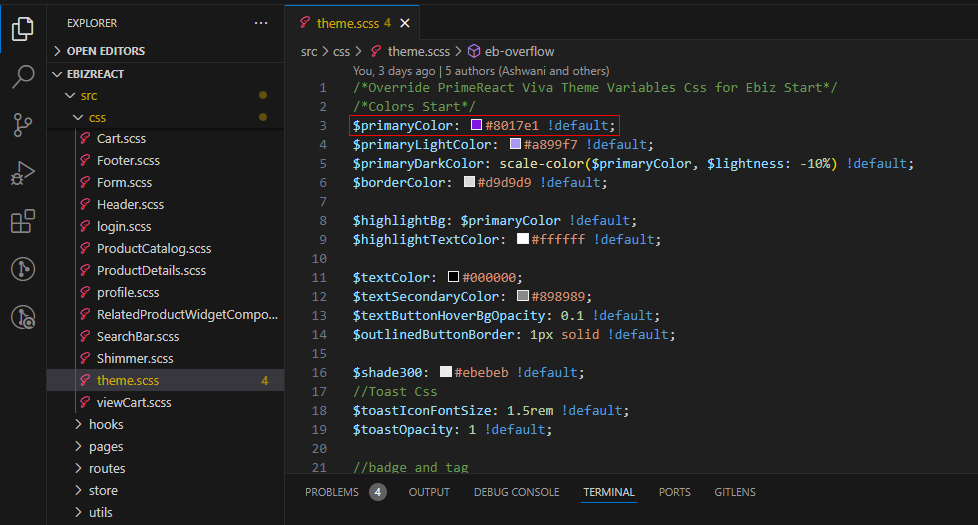Viewport: 978px width, 525px height.
Task: Click the eb-overflow breadcrumb
Action: click(520, 51)
